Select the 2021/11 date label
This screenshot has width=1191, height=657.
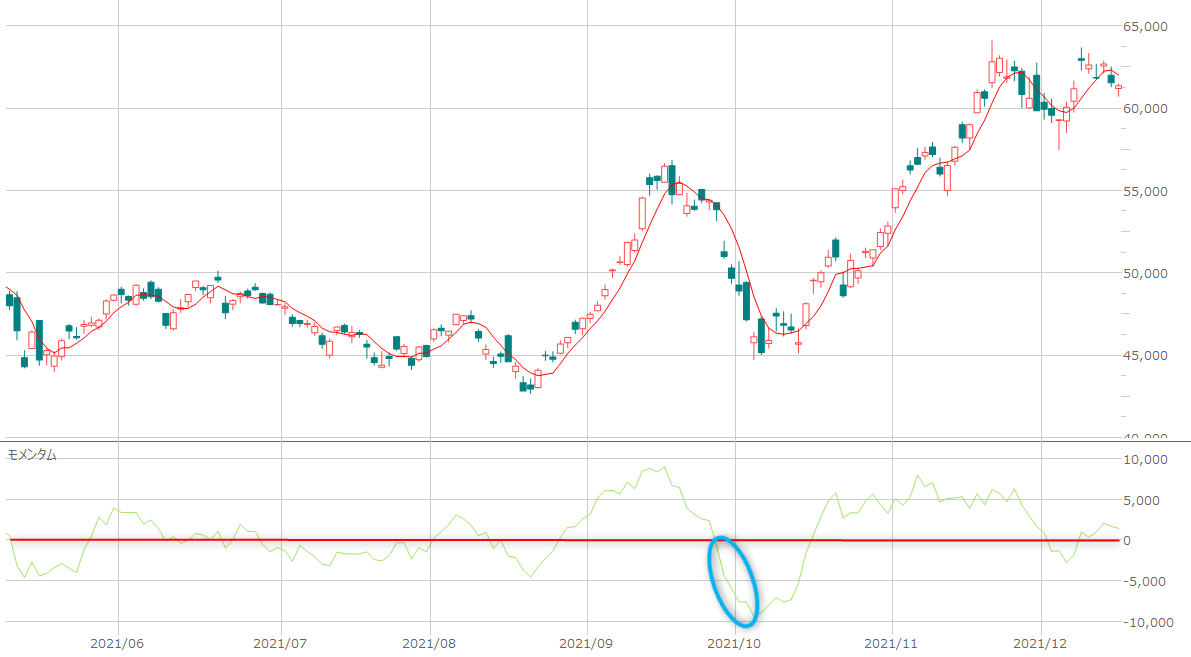pos(890,643)
